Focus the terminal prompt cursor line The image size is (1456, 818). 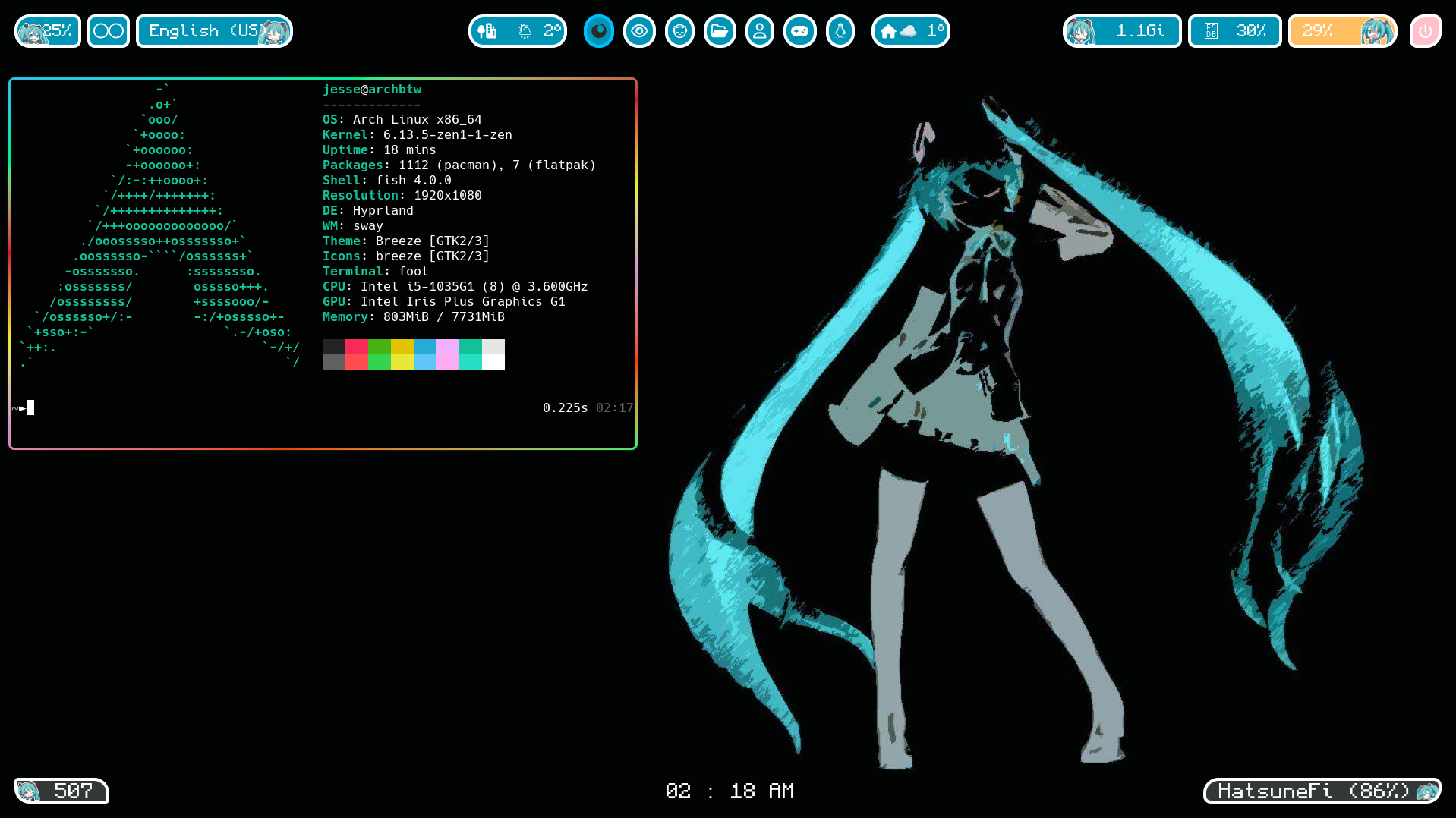click(x=323, y=407)
